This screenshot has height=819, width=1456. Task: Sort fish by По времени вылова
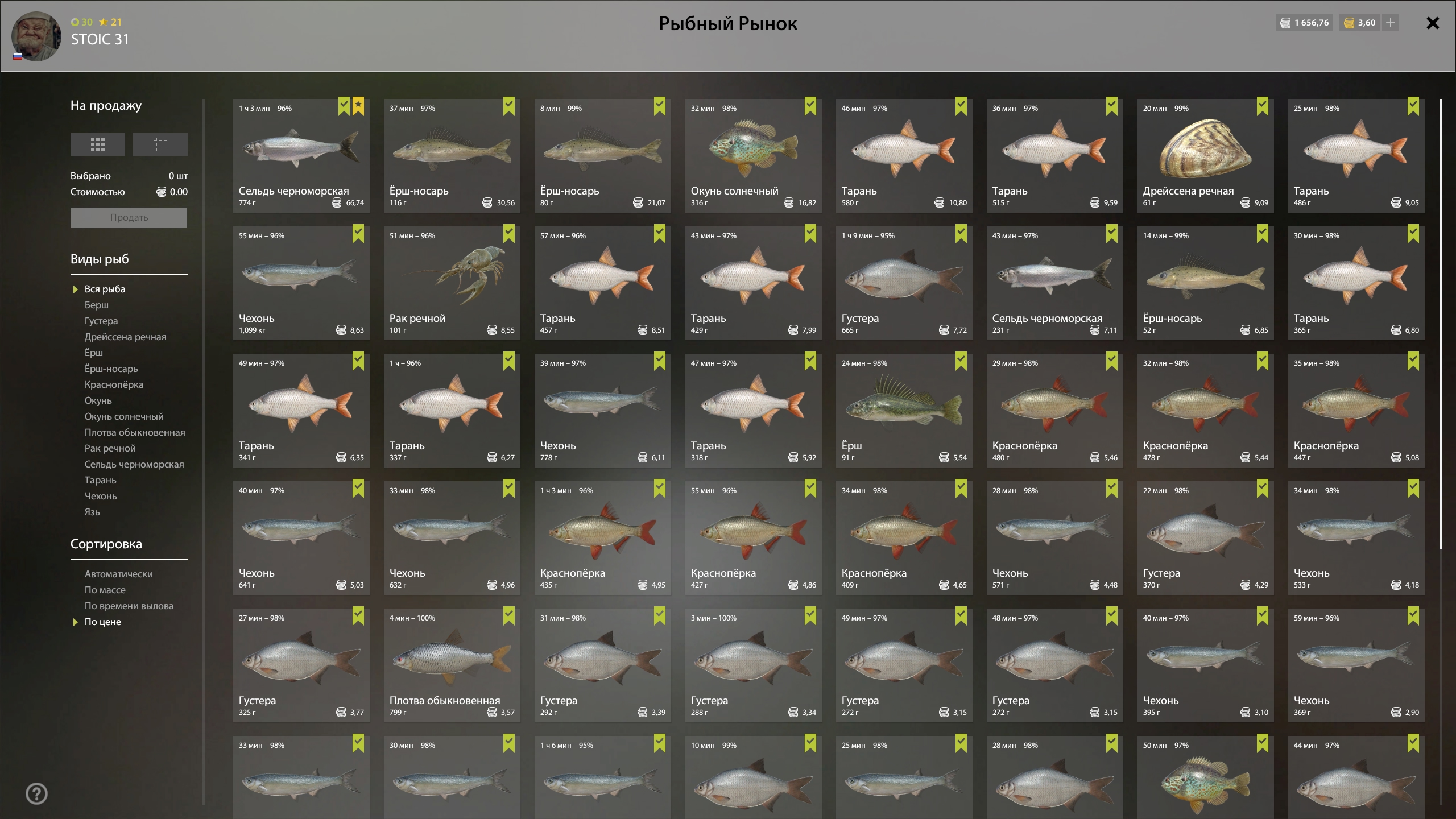tap(129, 606)
